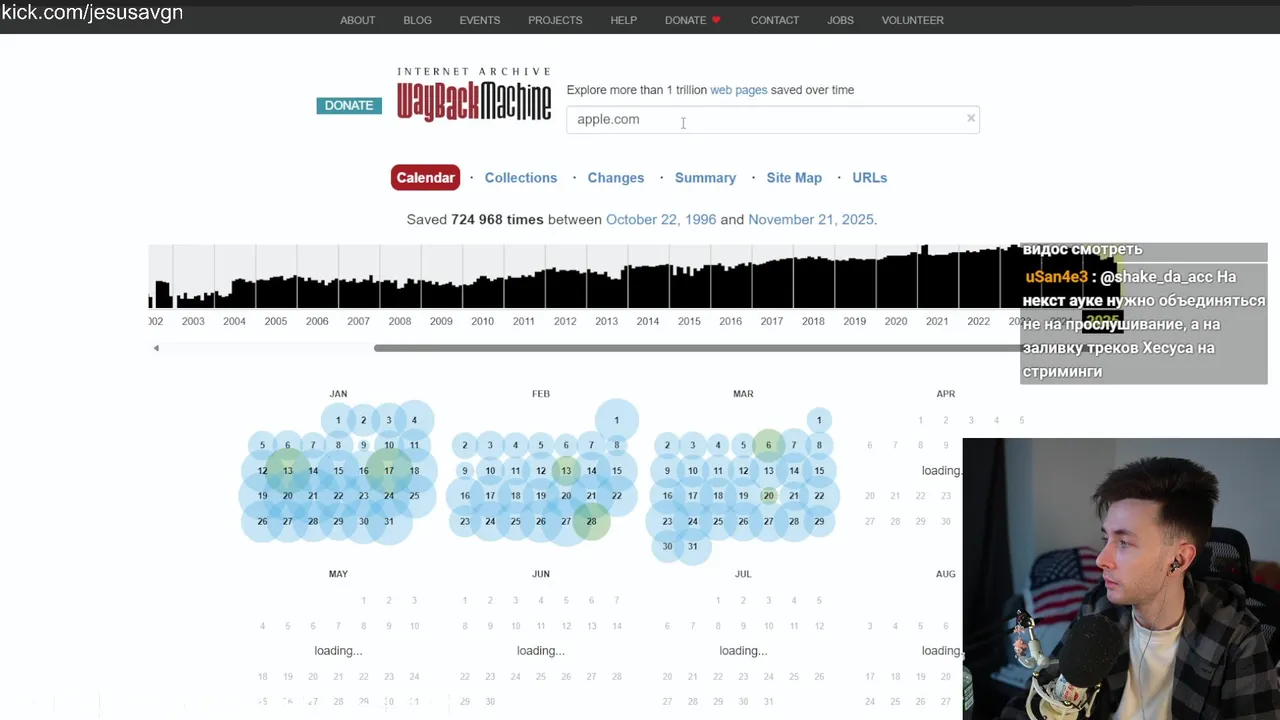Click the timeline scroll-left arrow
This screenshot has width=1280, height=720.
(x=156, y=348)
